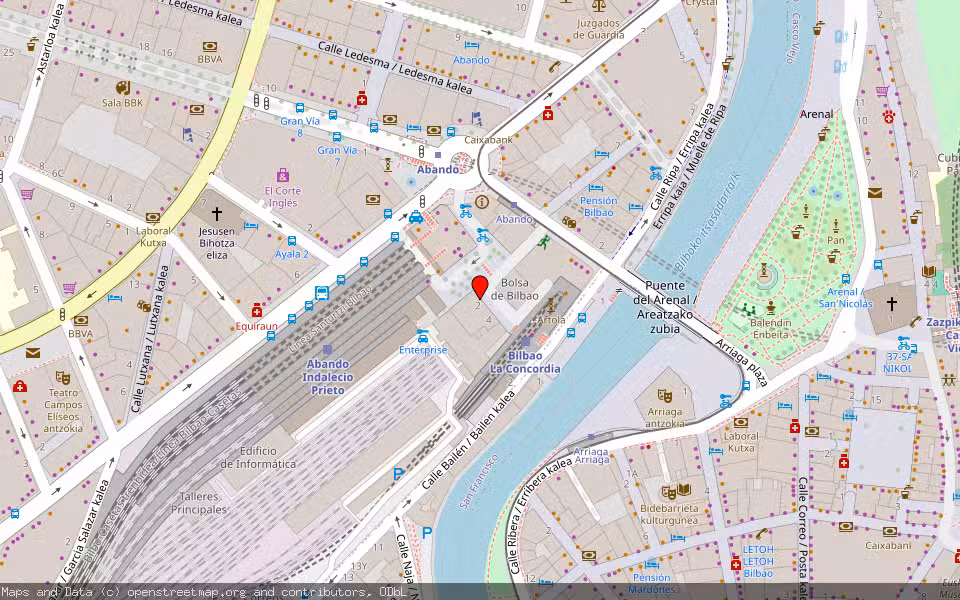Click the 'Bolsa de Bilbao' label
Image resolution: width=960 pixels, height=600 pixels.
[x=514, y=290]
